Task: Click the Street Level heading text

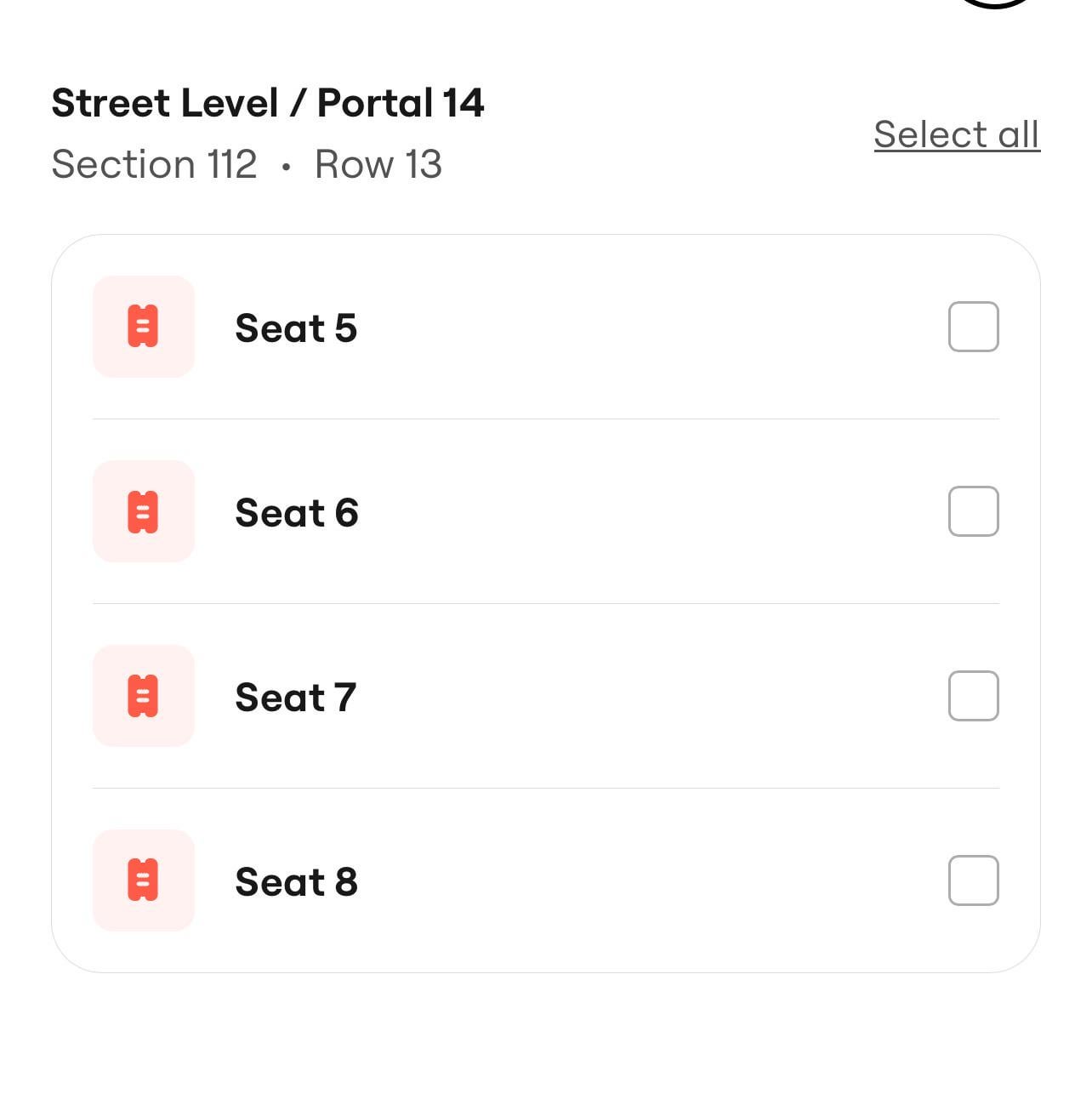Action: (x=165, y=103)
